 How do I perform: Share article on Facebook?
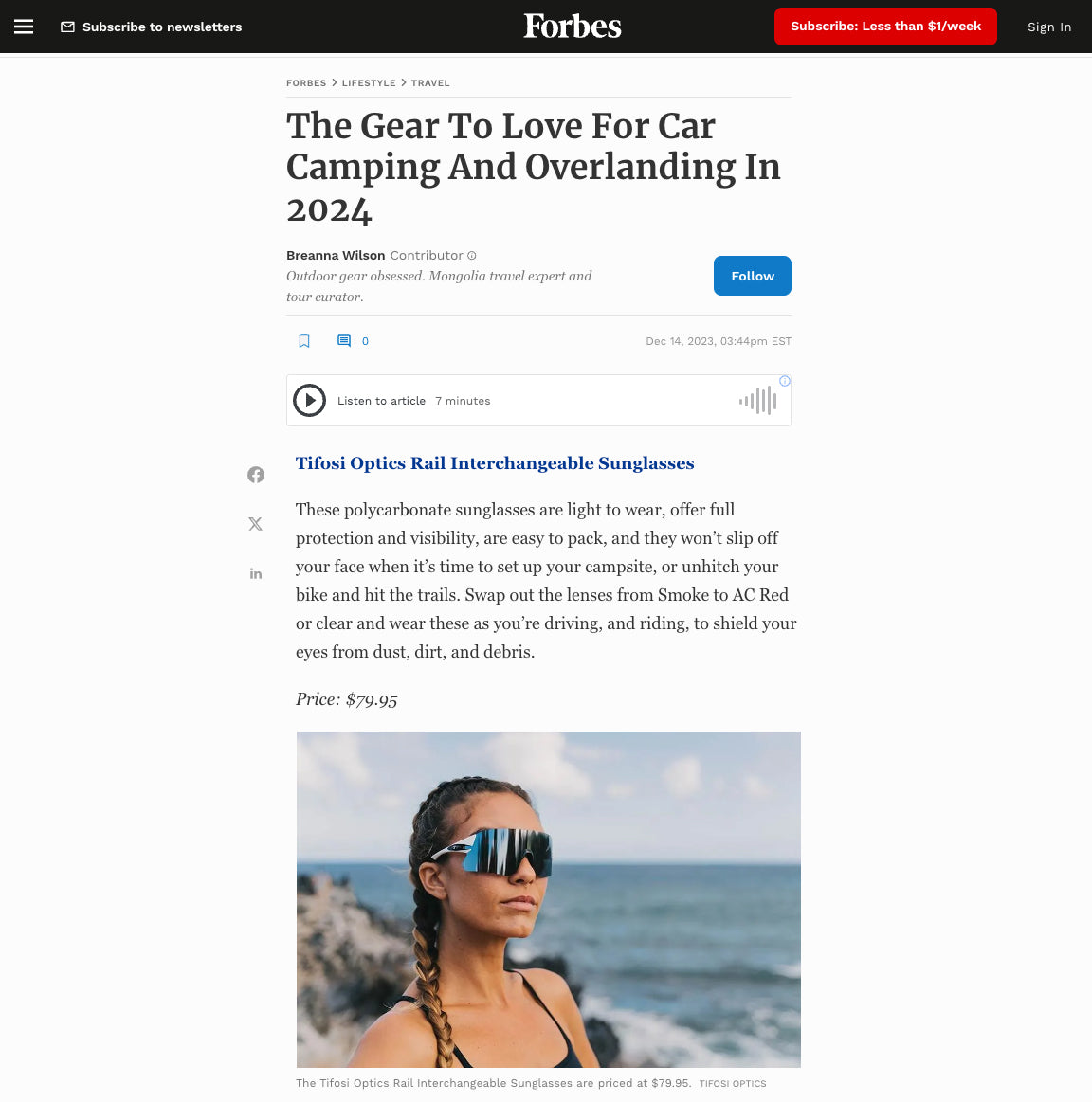point(256,475)
